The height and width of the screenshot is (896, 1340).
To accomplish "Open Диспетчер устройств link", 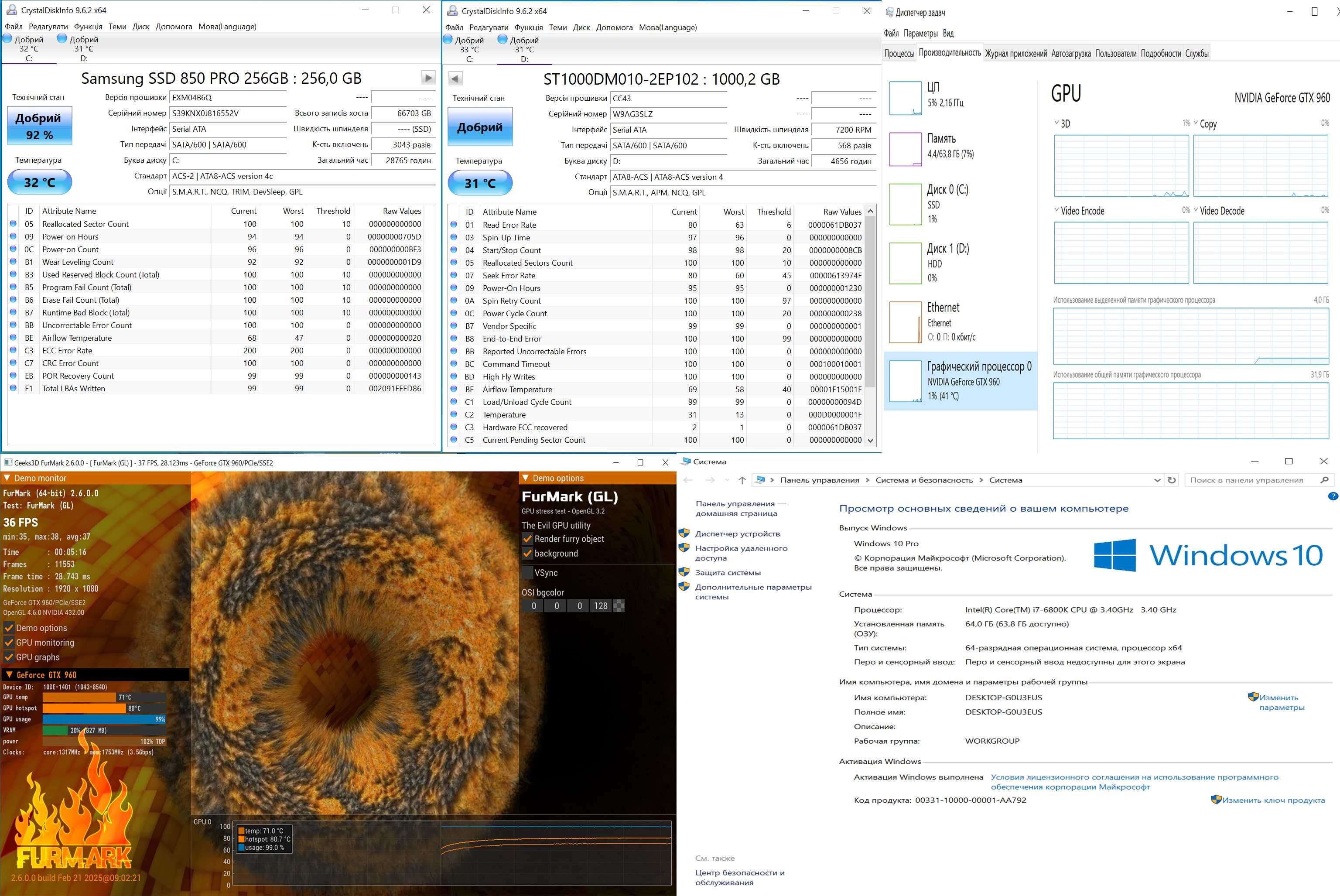I will (x=737, y=533).
